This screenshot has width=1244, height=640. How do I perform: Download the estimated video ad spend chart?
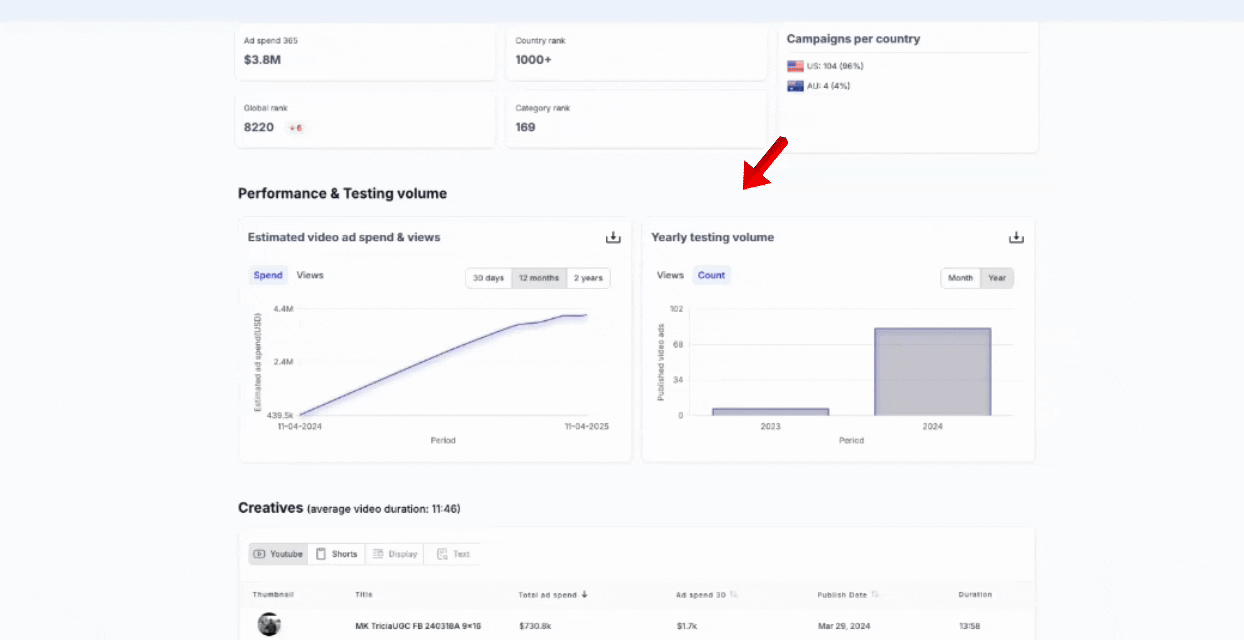point(613,238)
